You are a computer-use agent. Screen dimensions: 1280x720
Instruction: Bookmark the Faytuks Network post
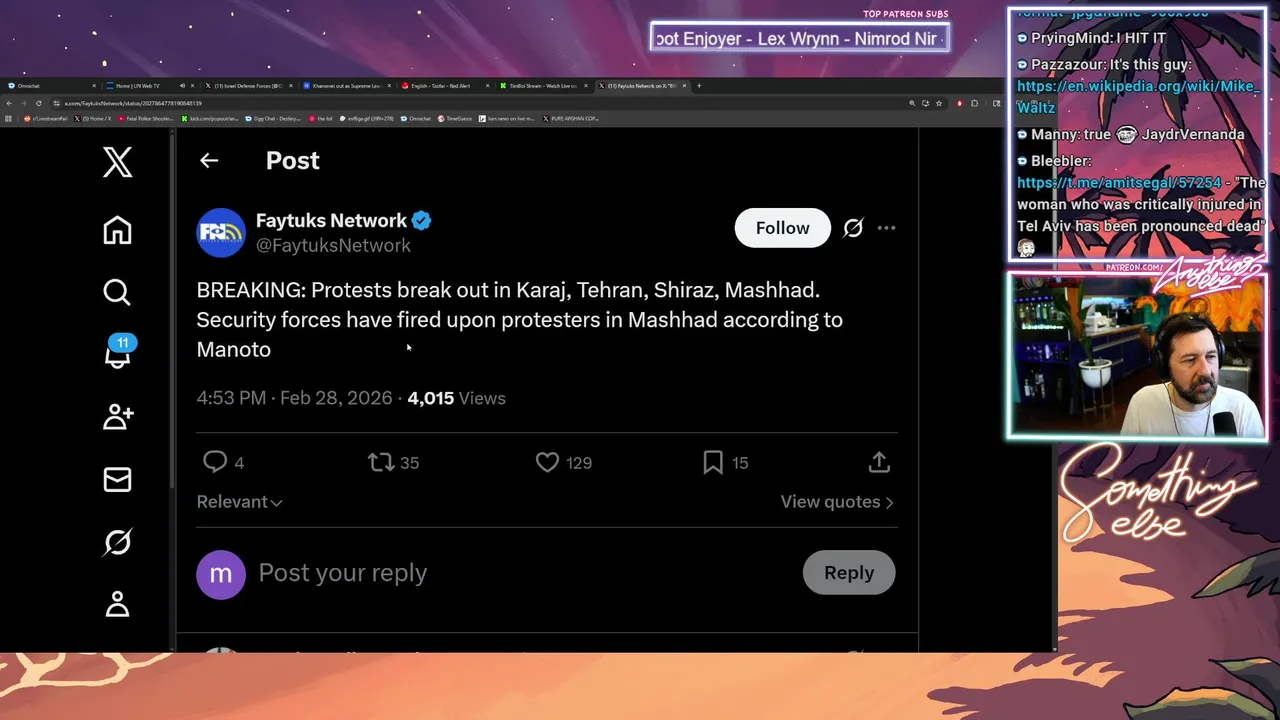713,462
